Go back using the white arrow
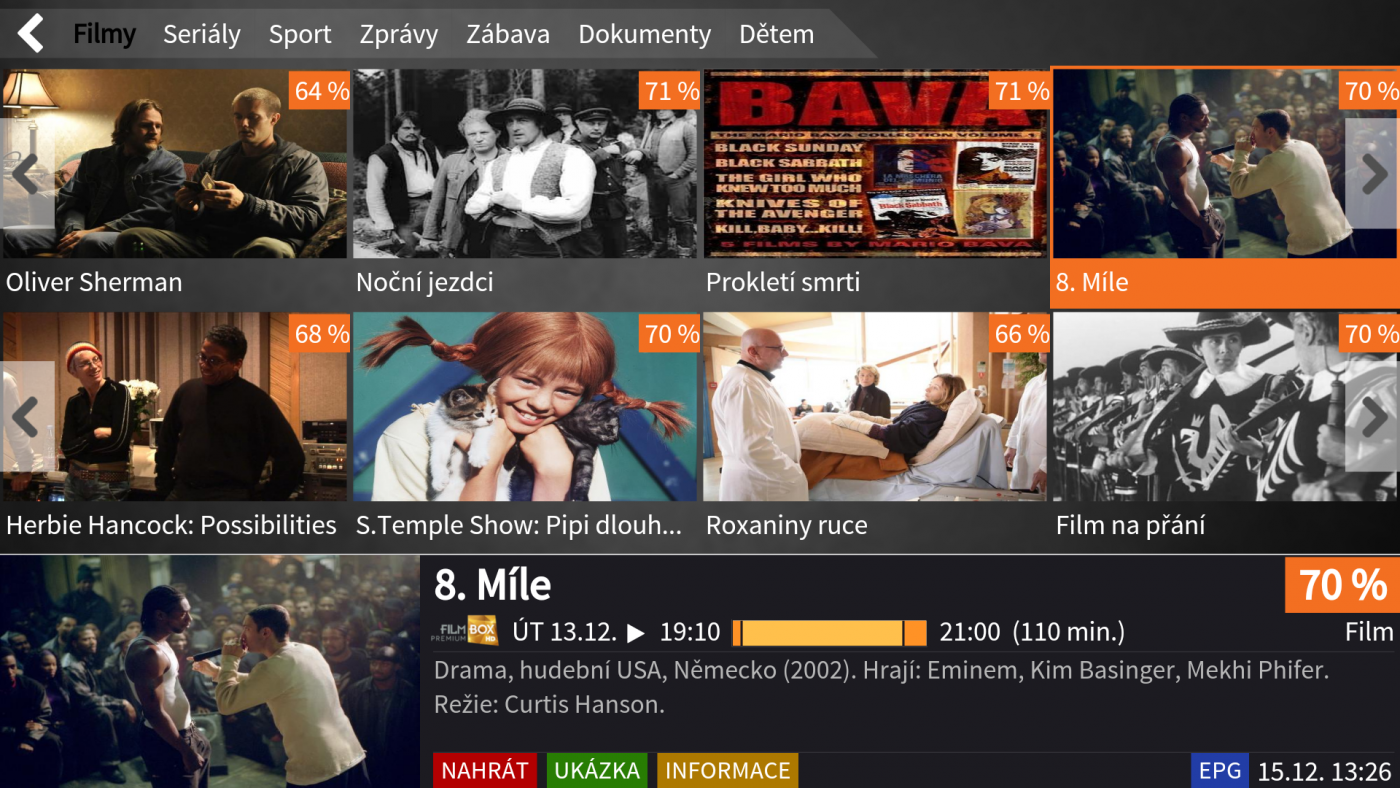 [x=31, y=33]
